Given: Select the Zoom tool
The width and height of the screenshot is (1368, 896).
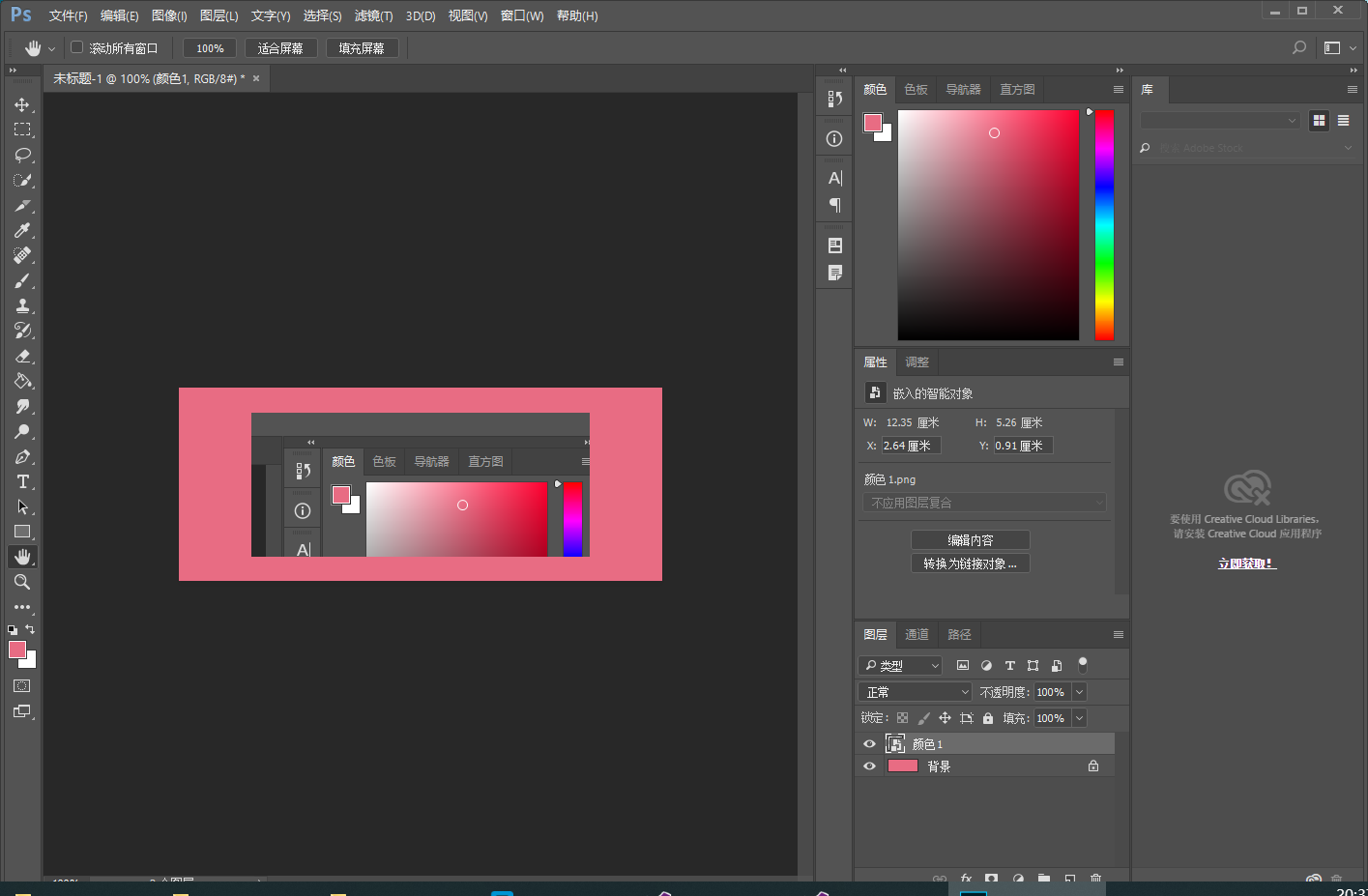Looking at the screenshot, I should 22,582.
